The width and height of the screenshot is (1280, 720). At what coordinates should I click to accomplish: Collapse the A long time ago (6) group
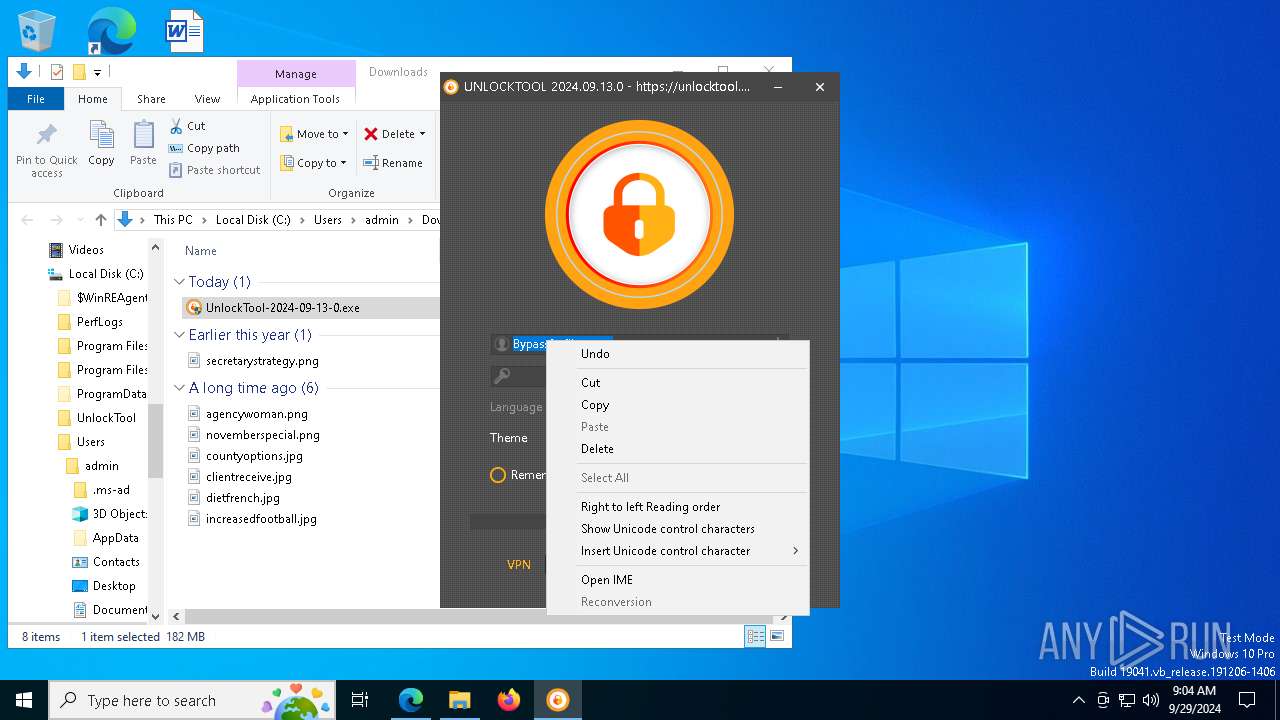[179, 388]
